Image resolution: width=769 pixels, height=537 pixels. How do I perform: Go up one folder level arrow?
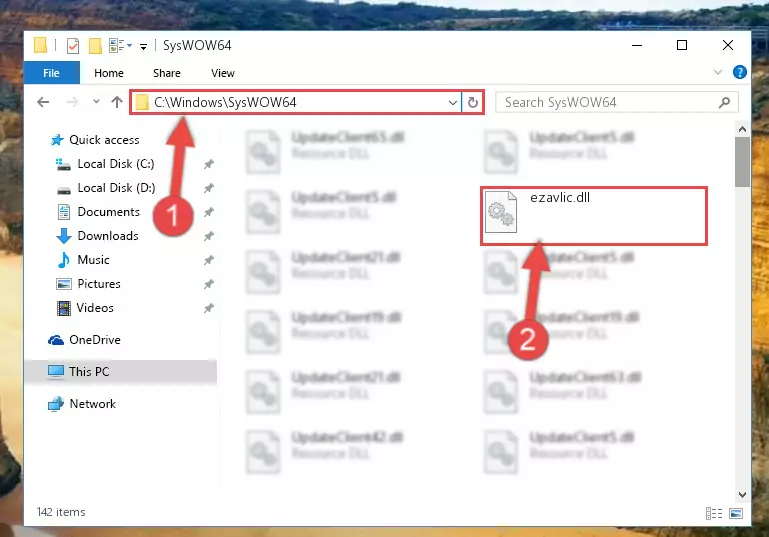[x=117, y=102]
